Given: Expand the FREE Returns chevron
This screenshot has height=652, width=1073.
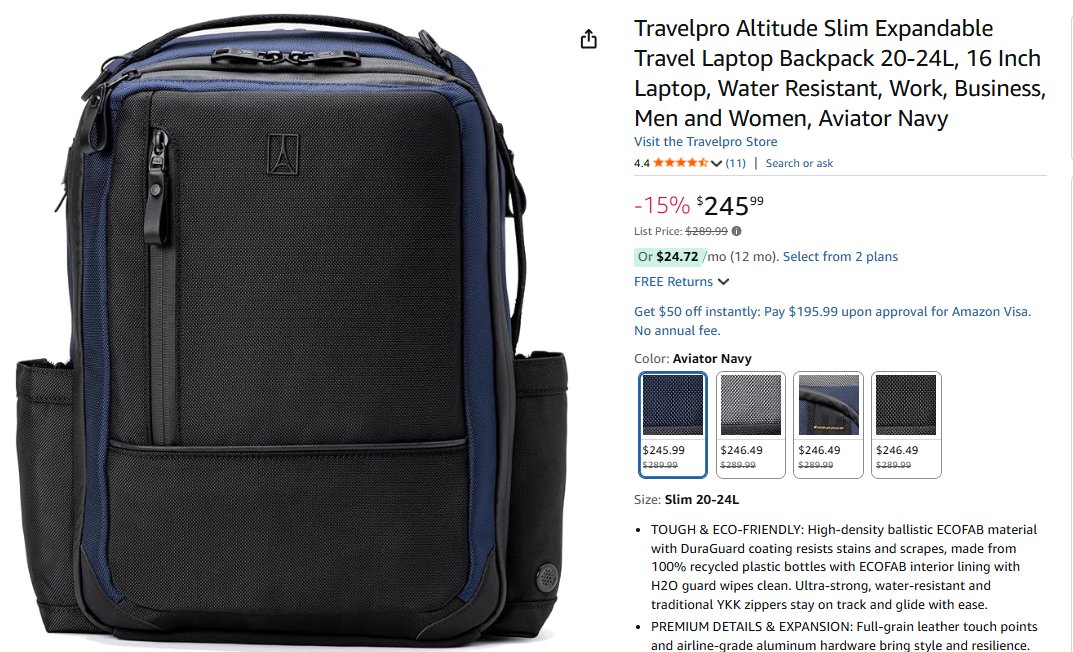Looking at the screenshot, I should [724, 282].
